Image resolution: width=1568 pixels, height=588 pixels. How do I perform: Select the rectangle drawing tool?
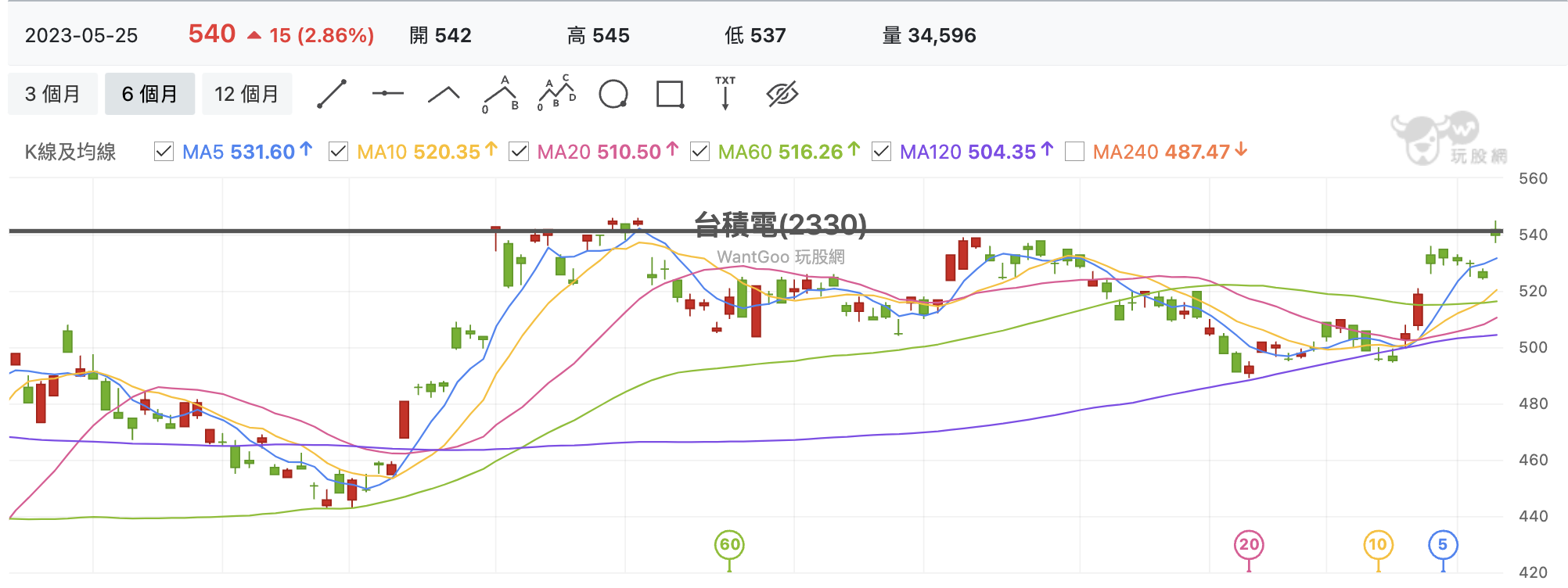(x=670, y=94)
